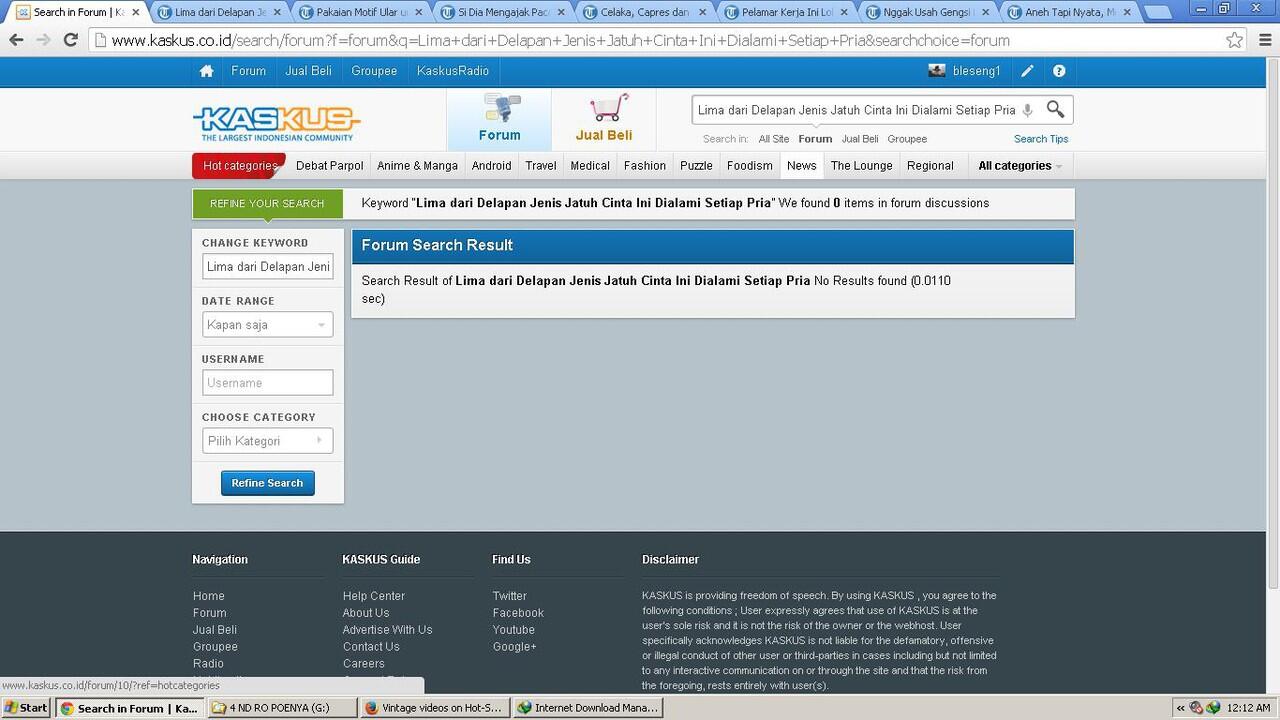The width and height of the screenshot is (1280, 720).
Task: Open Medical category
Action: [x=590, y=166]
